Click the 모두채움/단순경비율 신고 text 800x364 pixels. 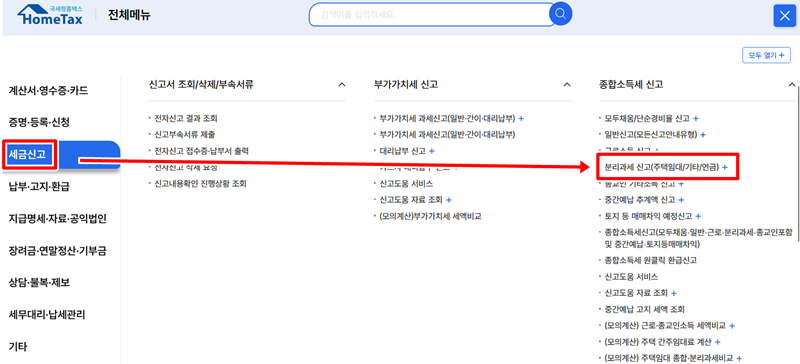pos(647,118)
